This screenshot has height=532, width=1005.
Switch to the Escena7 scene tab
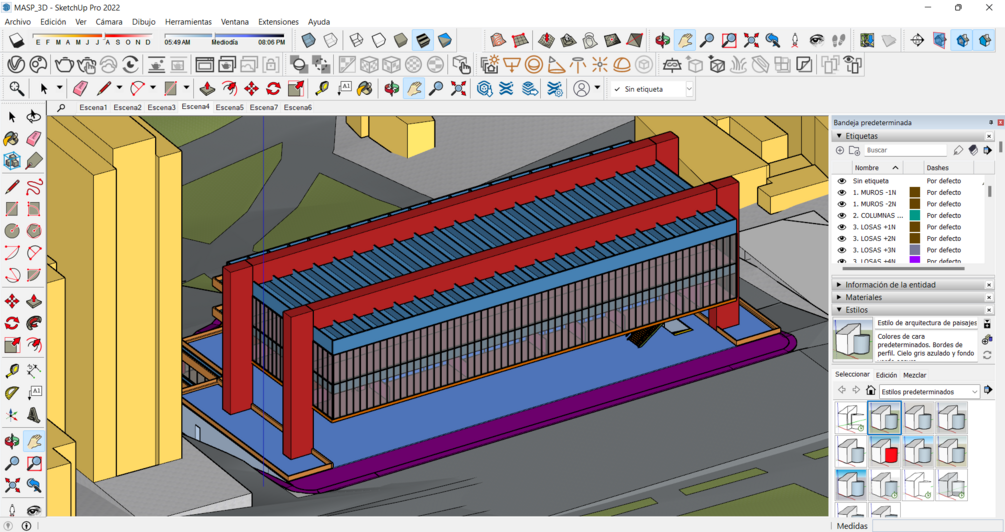(x=263, y=107)
